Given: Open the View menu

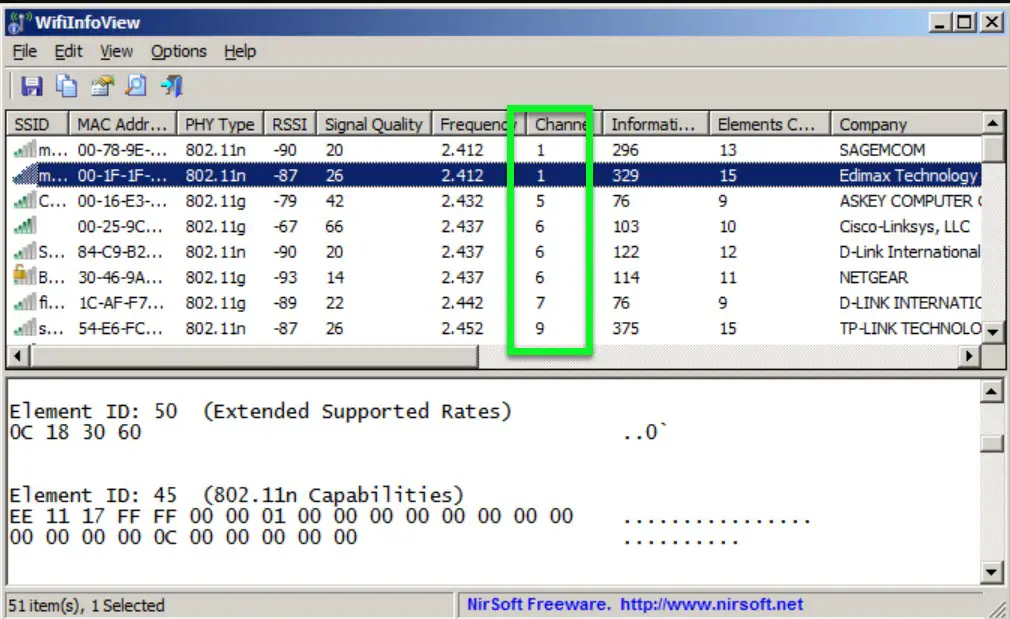Looking at the screenshot, I should click(x=116, y=52).
